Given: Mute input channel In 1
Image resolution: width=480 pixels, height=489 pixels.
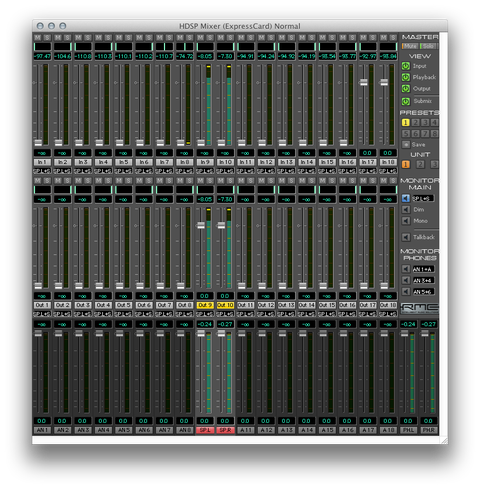Looking at the screenshot, I should point(37,37).
